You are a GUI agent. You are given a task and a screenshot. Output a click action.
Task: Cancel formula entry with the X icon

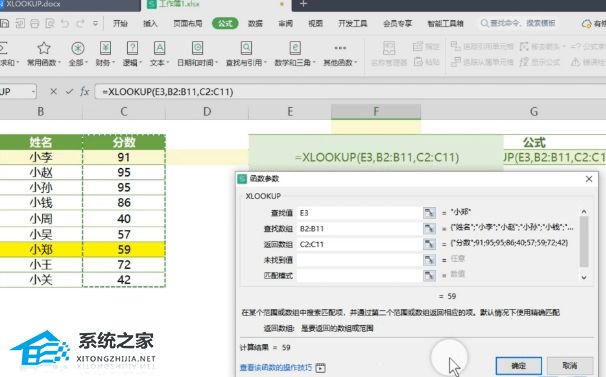click(x=54, y=92)
